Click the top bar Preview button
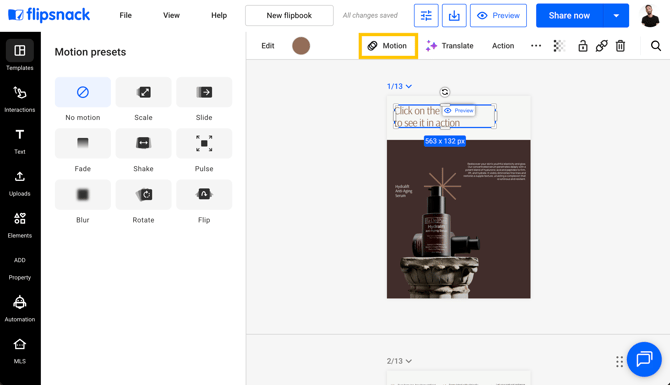 [x=498, y=15]
